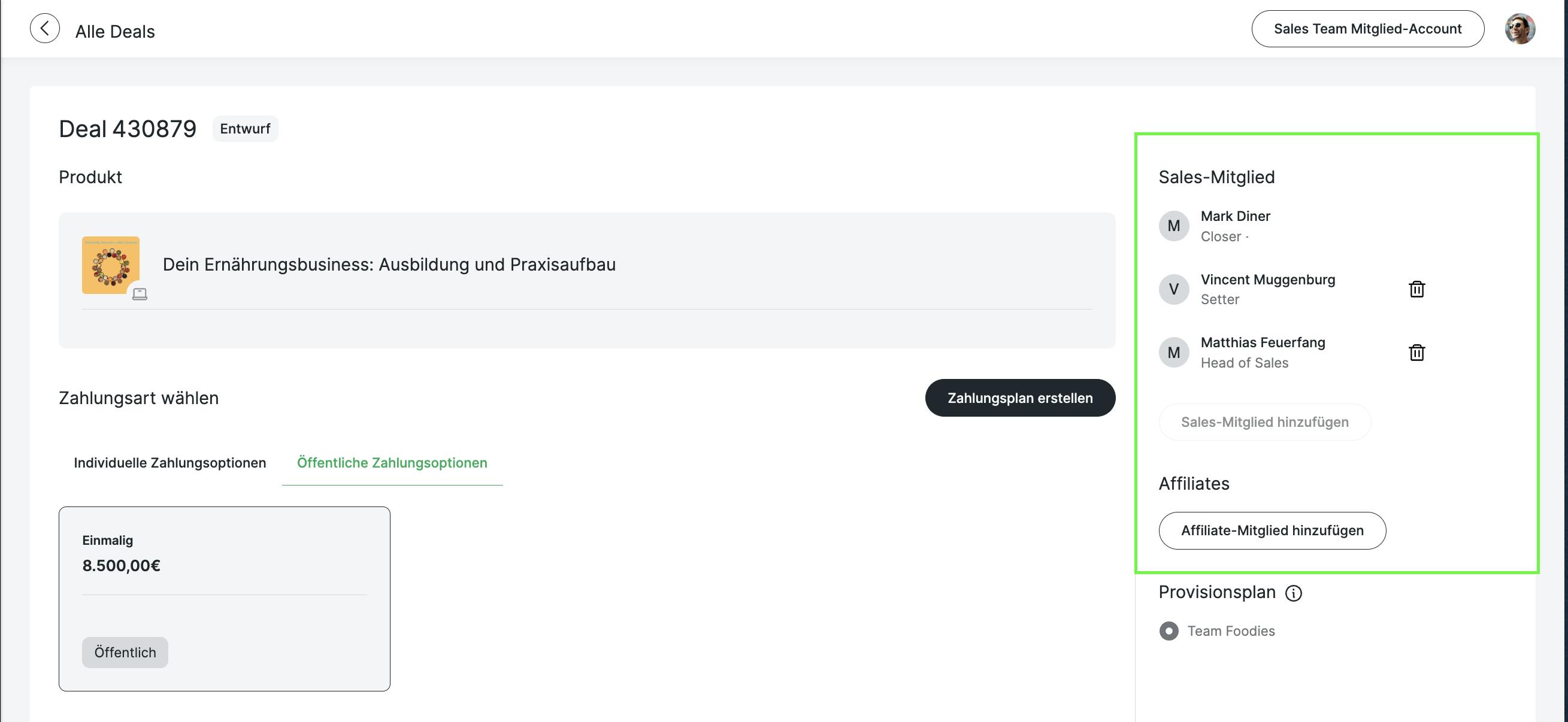Click Vincent Muggenburg's V avatar
Image resolution: width=1568 pixels, height=722 pixels.
coord(1173,290)
